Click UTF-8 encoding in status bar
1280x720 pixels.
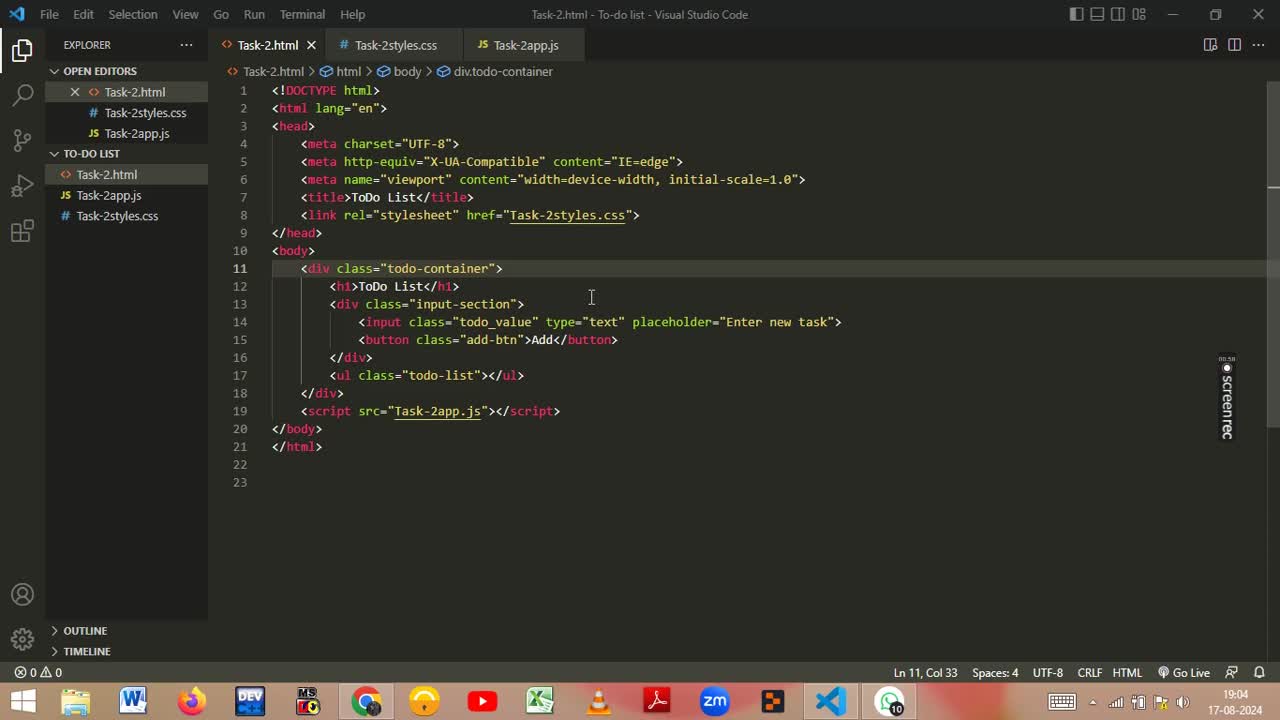click(x=1048, y=673)
